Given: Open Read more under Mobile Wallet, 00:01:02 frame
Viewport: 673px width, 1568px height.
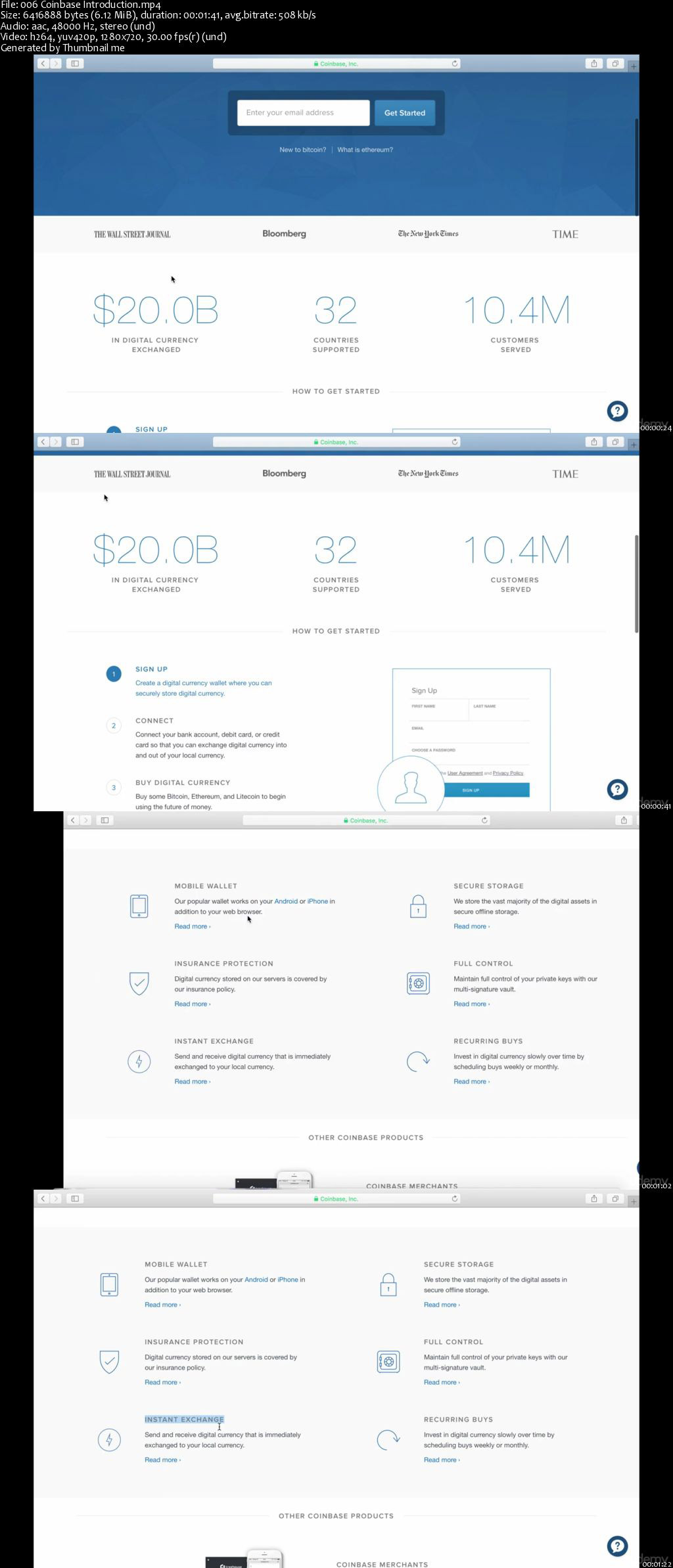Looking at the screenshot, I should [193, 926].
